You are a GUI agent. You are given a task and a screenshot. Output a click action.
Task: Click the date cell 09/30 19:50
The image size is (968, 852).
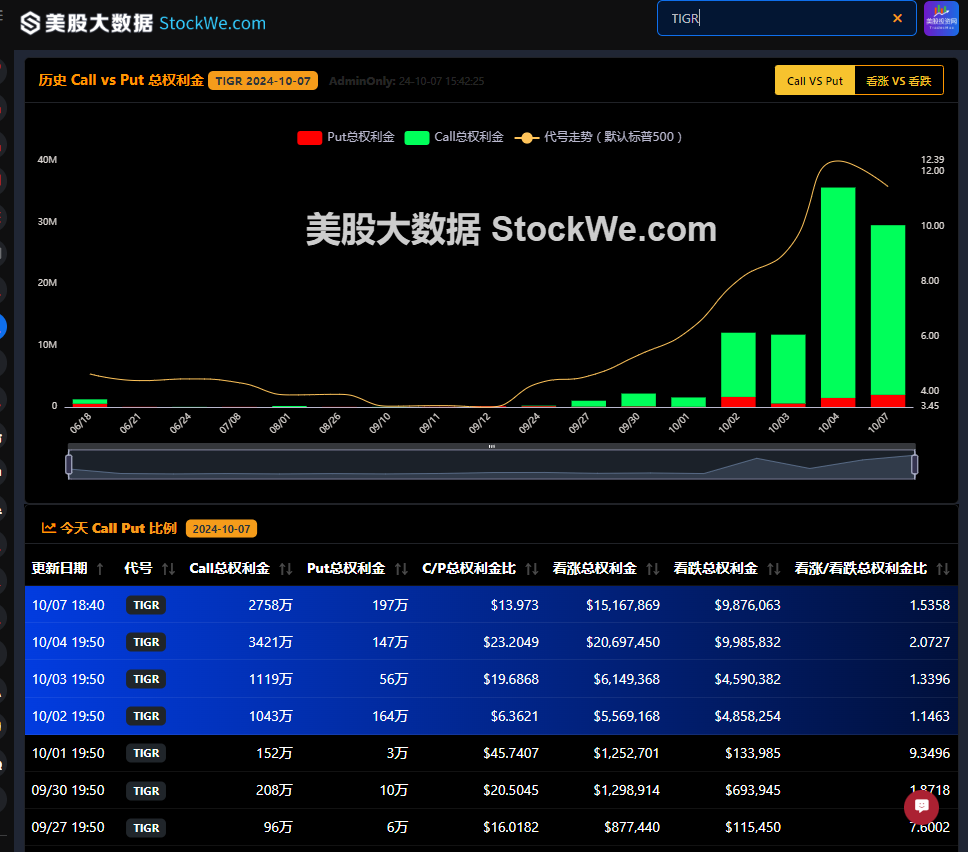point(68,790)
